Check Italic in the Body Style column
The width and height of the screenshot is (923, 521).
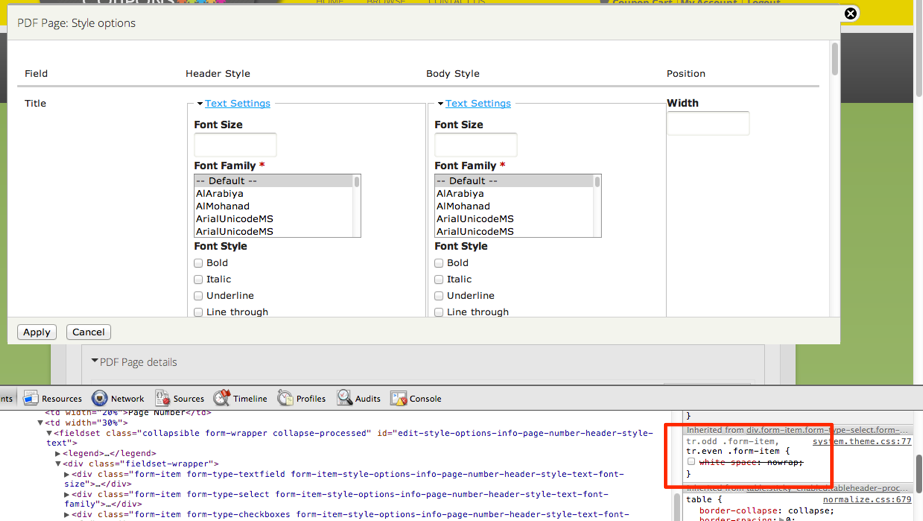[x=439, y=280]
